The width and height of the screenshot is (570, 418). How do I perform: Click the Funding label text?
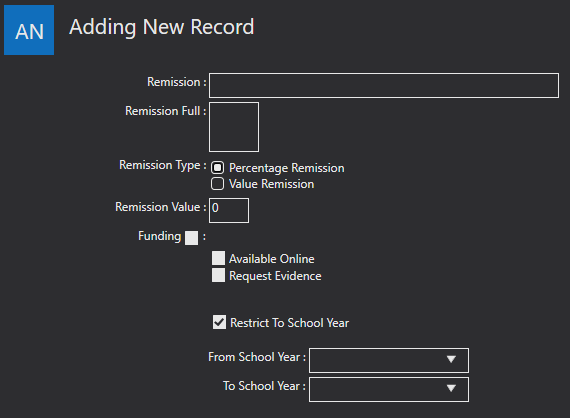(160, 236)
